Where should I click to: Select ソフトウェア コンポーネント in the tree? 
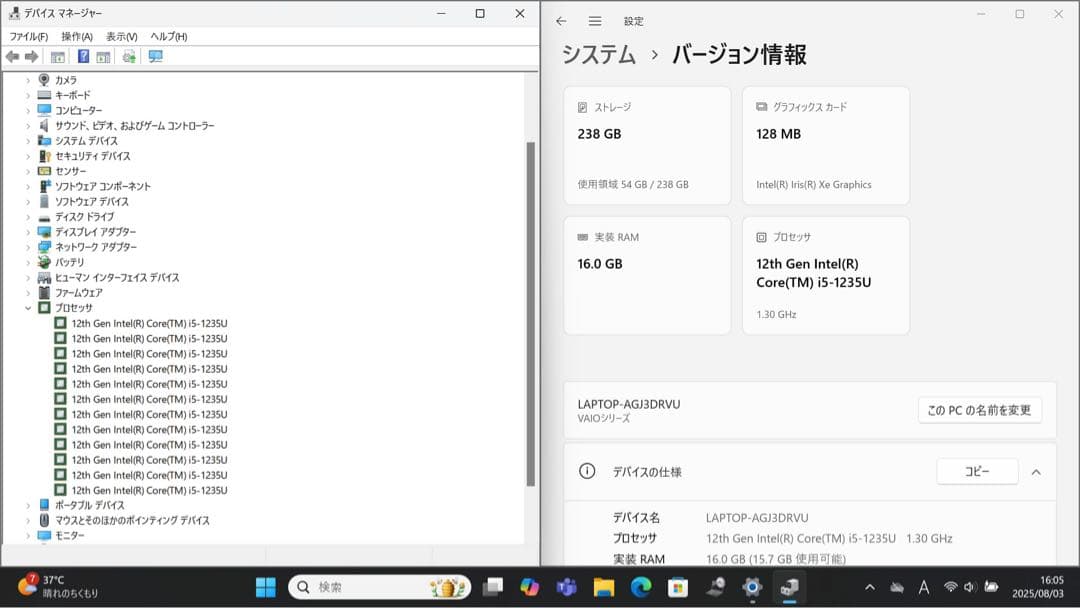coord(103,186)
